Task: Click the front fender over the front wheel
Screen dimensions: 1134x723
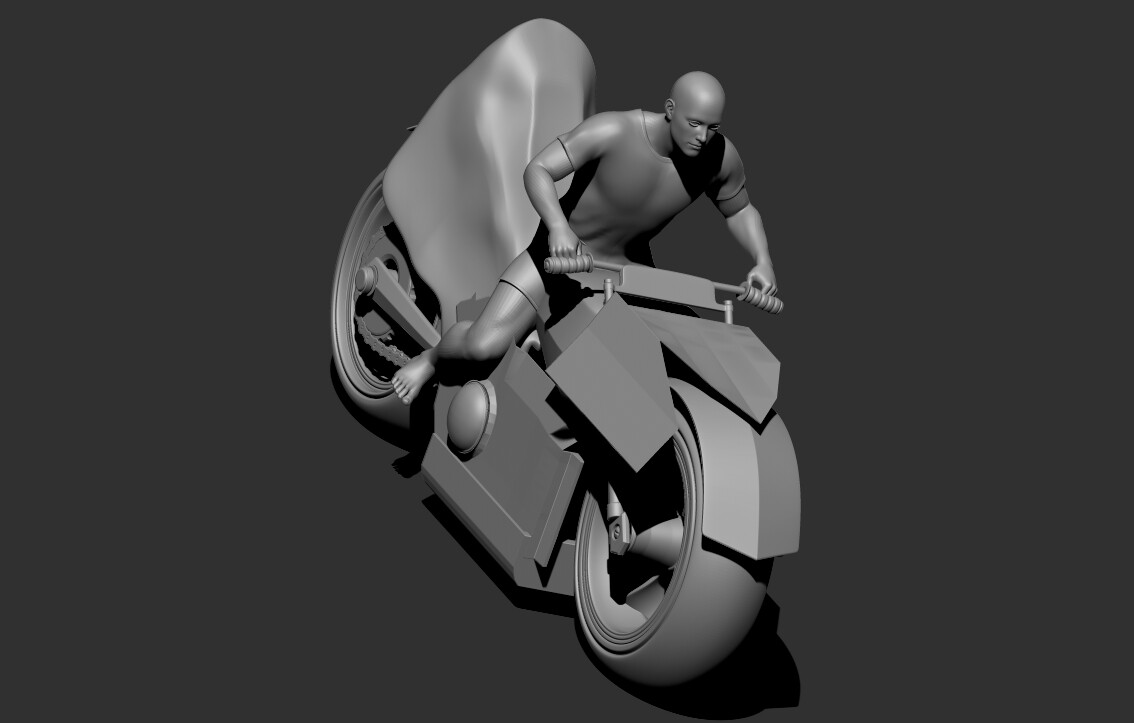Action: point(745,470)
